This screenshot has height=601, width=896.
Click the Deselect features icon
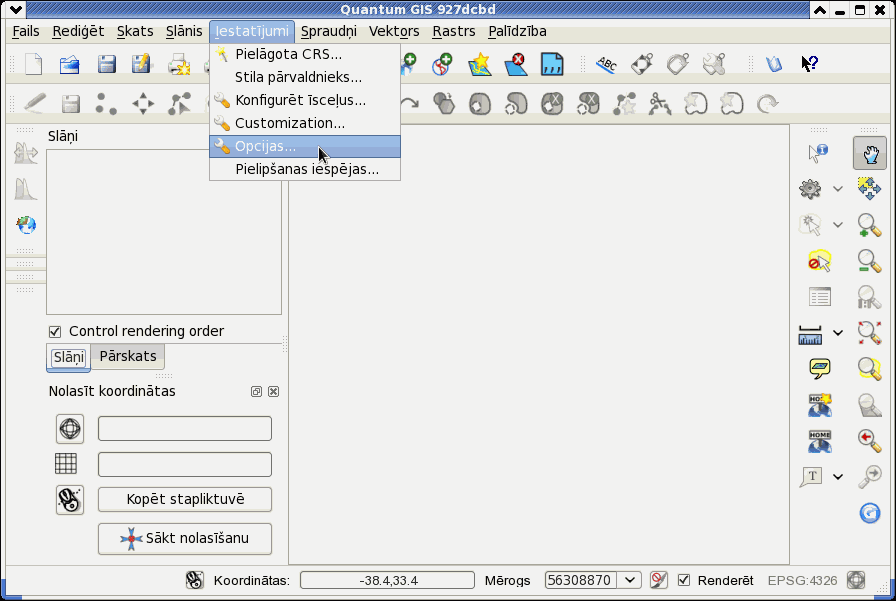click(819, 261)
